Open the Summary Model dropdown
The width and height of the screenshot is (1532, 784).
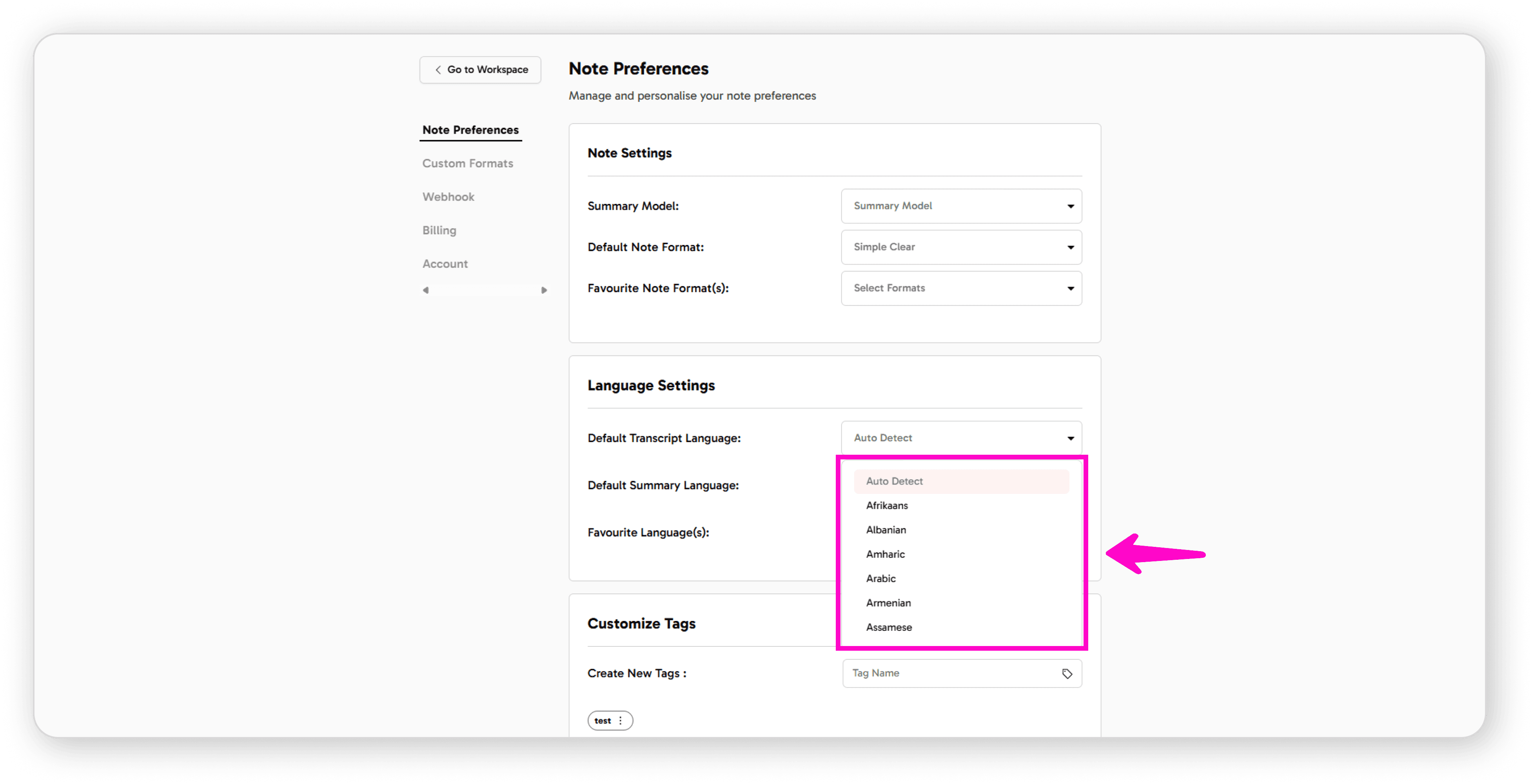(x=961, y=206)
